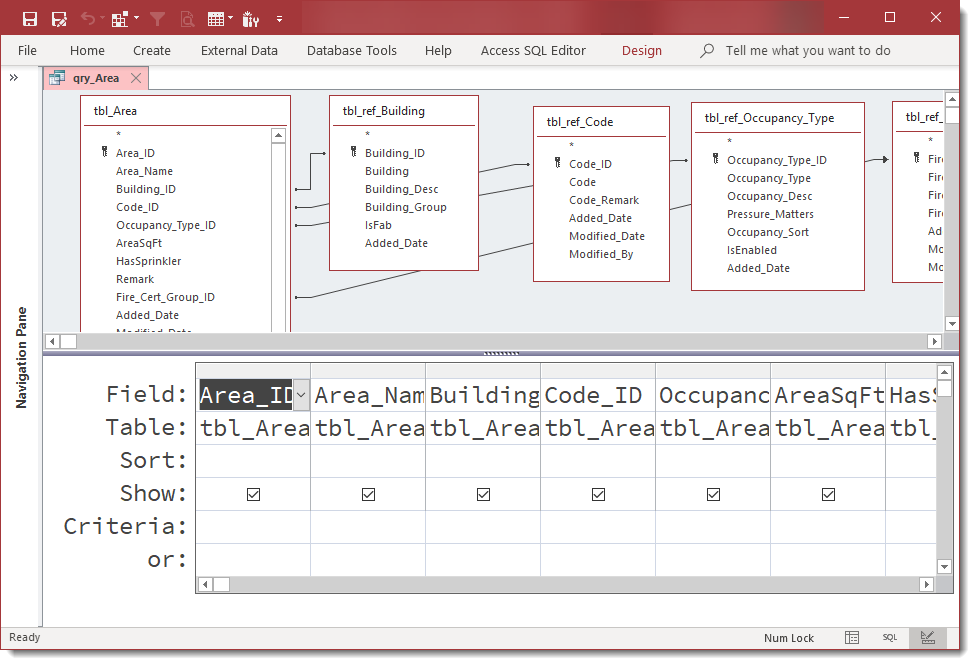Open the Access SQL Editor tab
975x665 pixels.
[533, 50]
